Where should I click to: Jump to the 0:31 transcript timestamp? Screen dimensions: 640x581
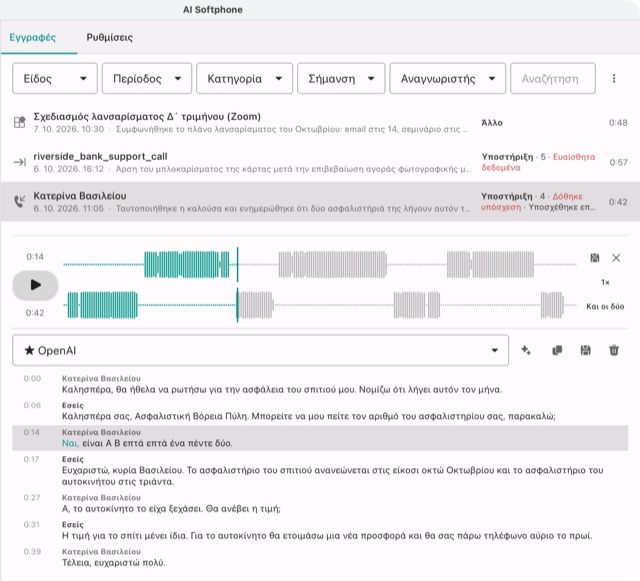coord(31,524)
